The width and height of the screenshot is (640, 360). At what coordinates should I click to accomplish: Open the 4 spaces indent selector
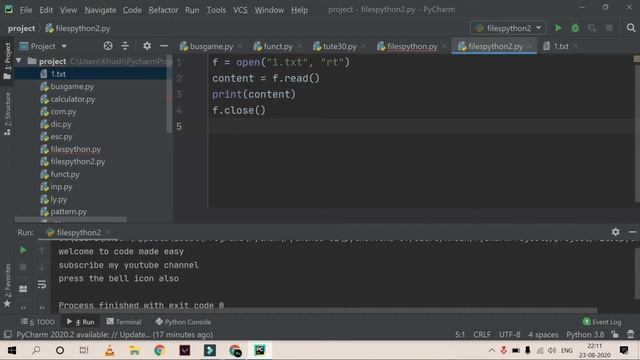(543, 334)
